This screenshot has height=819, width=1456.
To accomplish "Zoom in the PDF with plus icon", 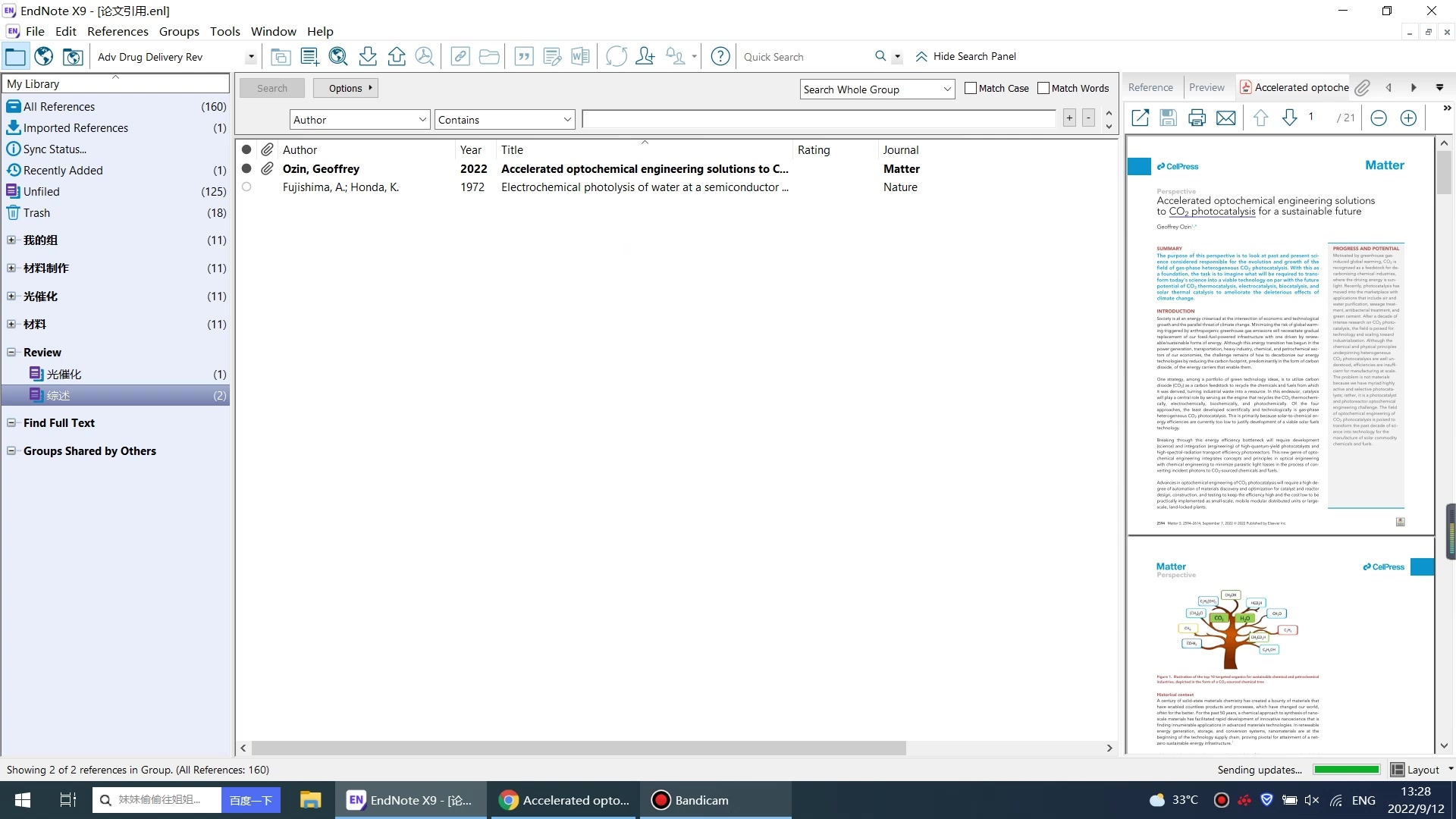I will (1408, 118).
